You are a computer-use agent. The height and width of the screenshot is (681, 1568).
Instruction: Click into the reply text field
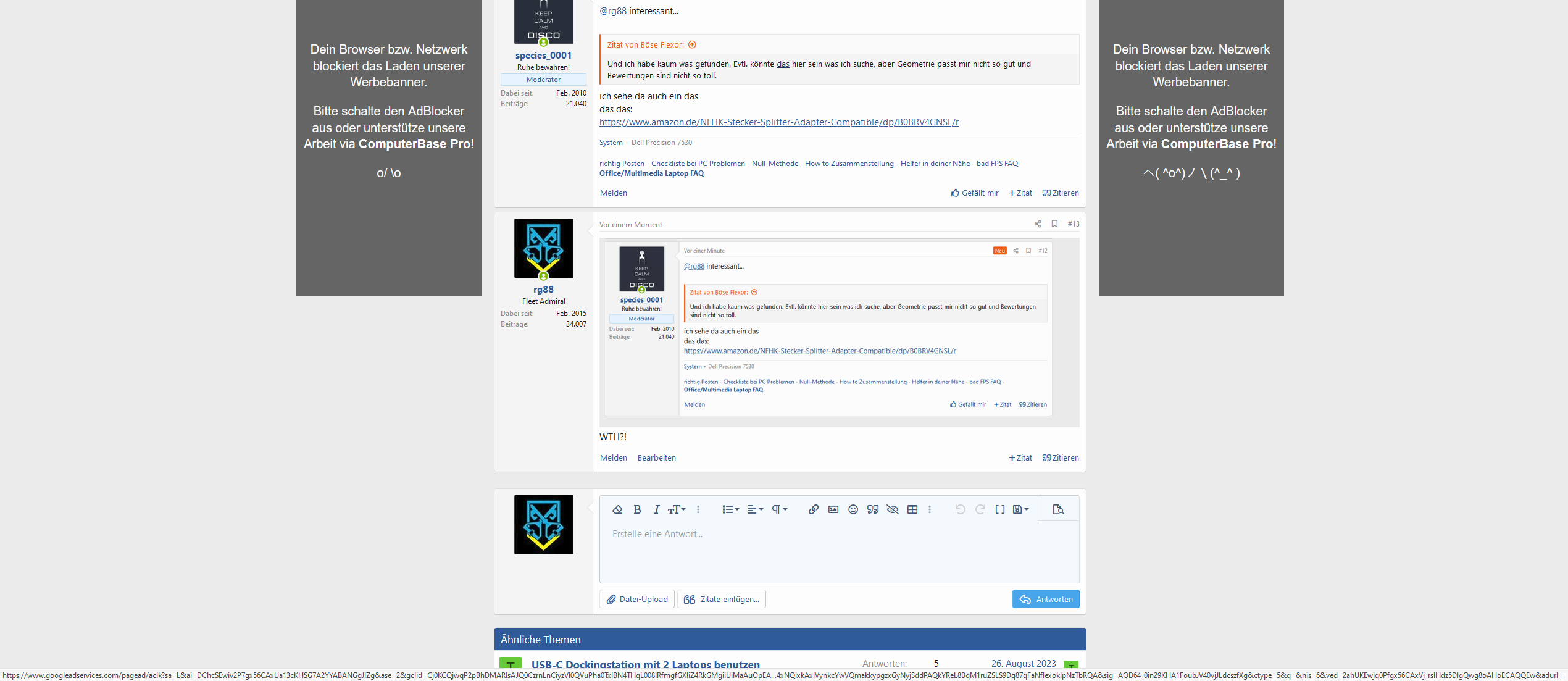pos(838,551)
